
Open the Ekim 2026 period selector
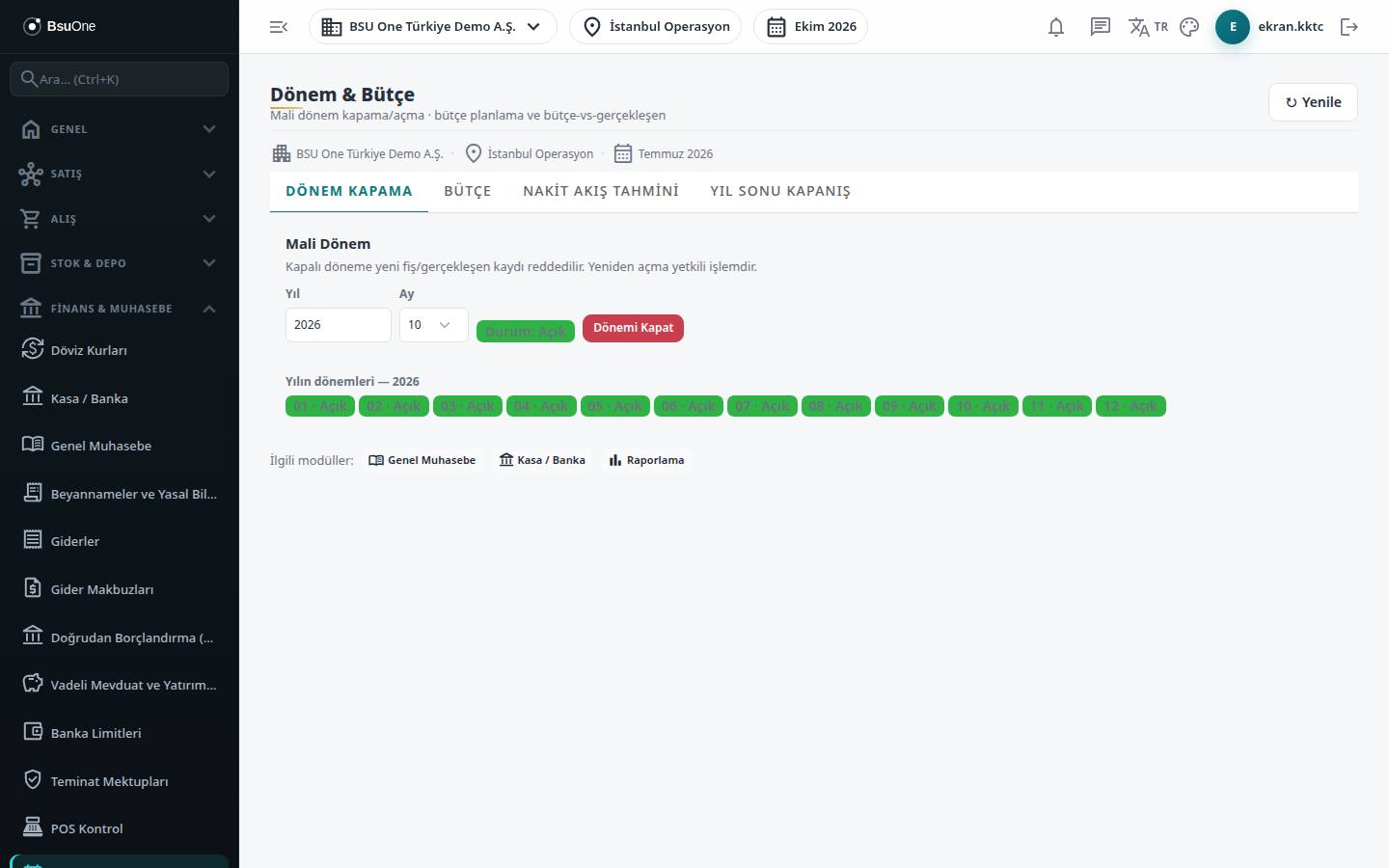pos(811,27)
